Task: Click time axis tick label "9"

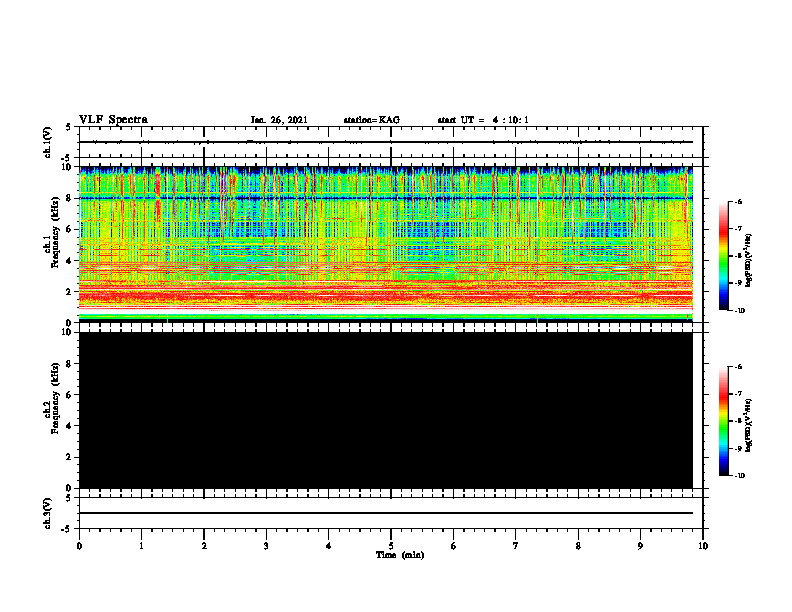Action: tap(640, 546)
